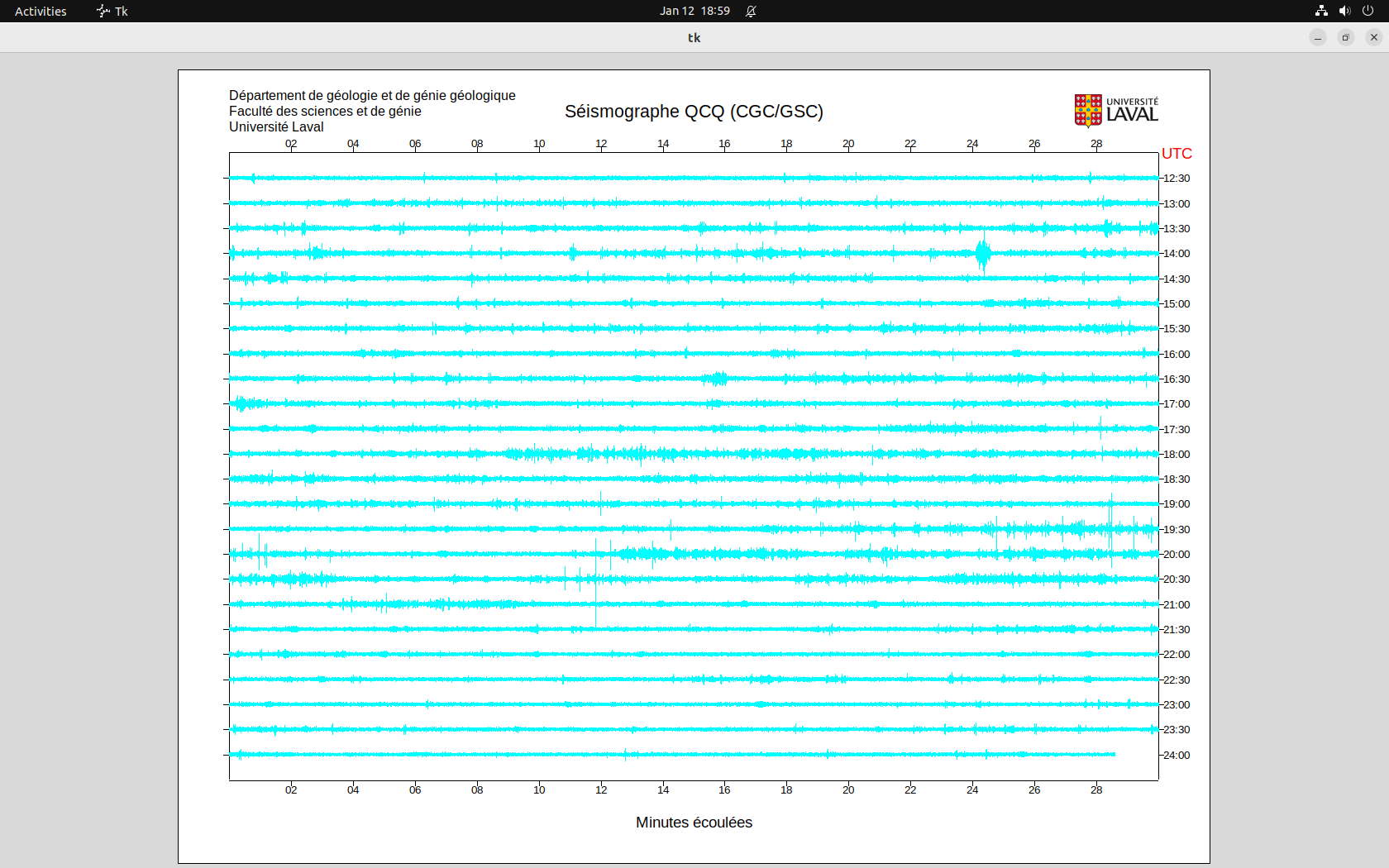The width and height of the screenshot is (1389, 868).
Task: Open the Activities overview
Action: (41, 11)
